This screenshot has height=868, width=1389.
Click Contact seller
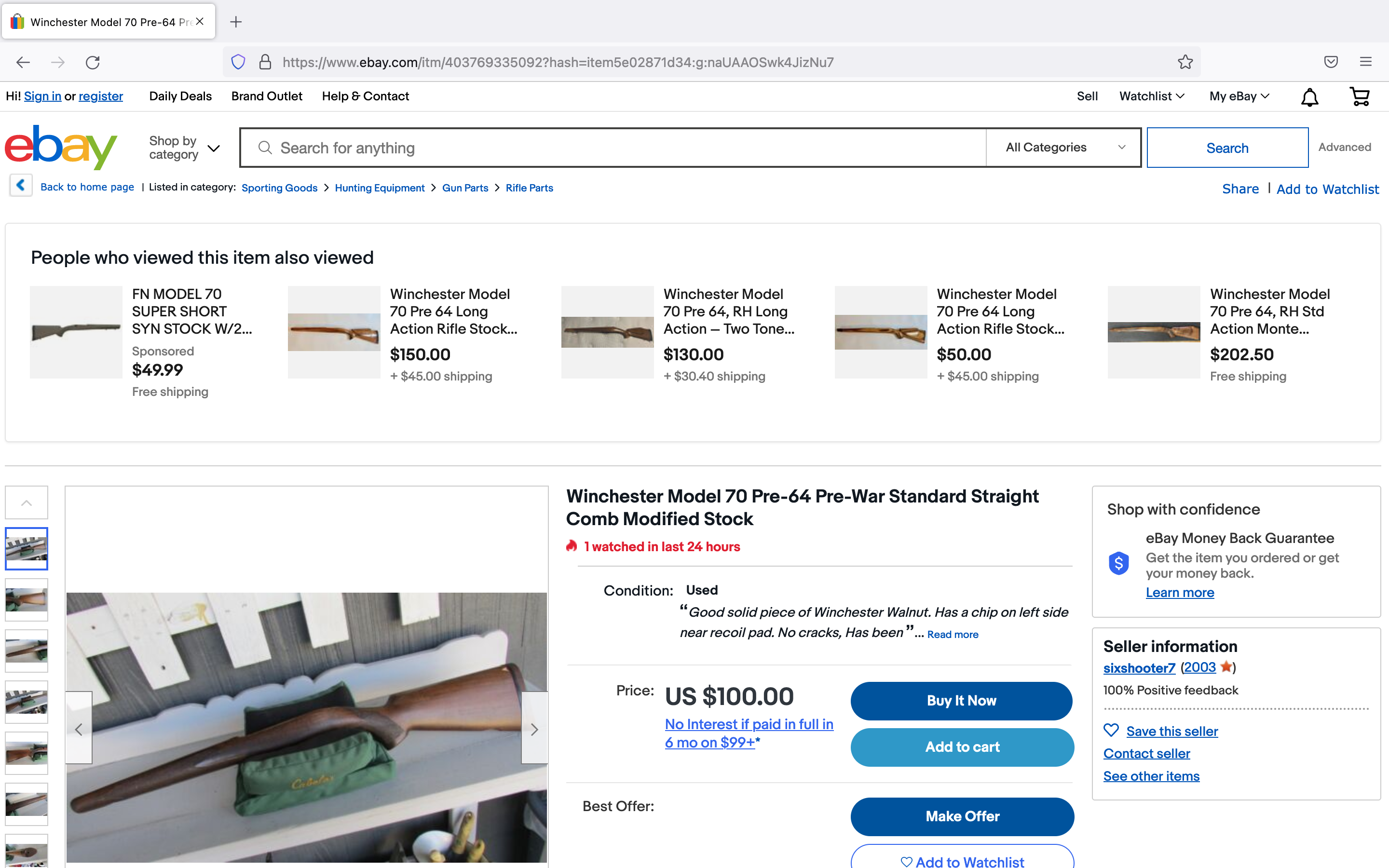coord(1146,753)
